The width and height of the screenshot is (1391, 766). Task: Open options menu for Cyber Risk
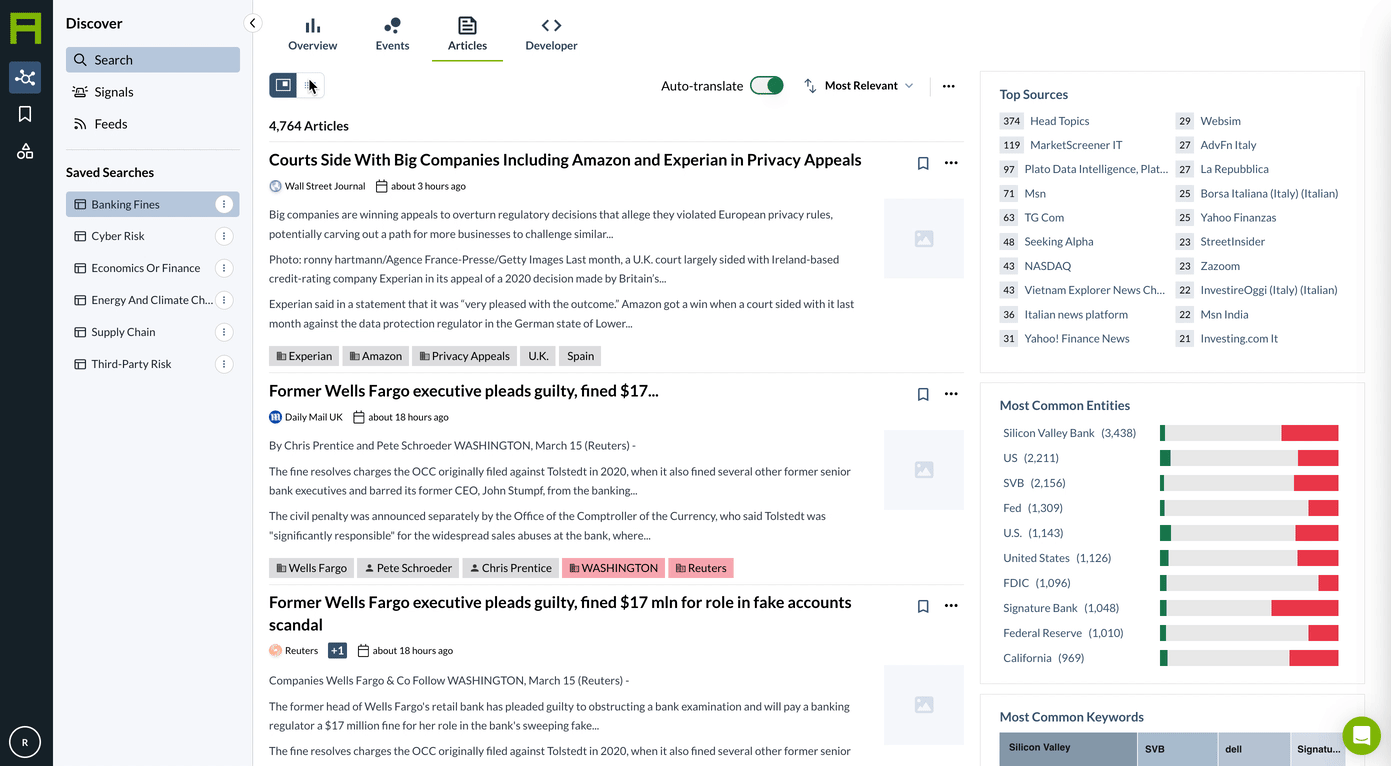[224, 236]
